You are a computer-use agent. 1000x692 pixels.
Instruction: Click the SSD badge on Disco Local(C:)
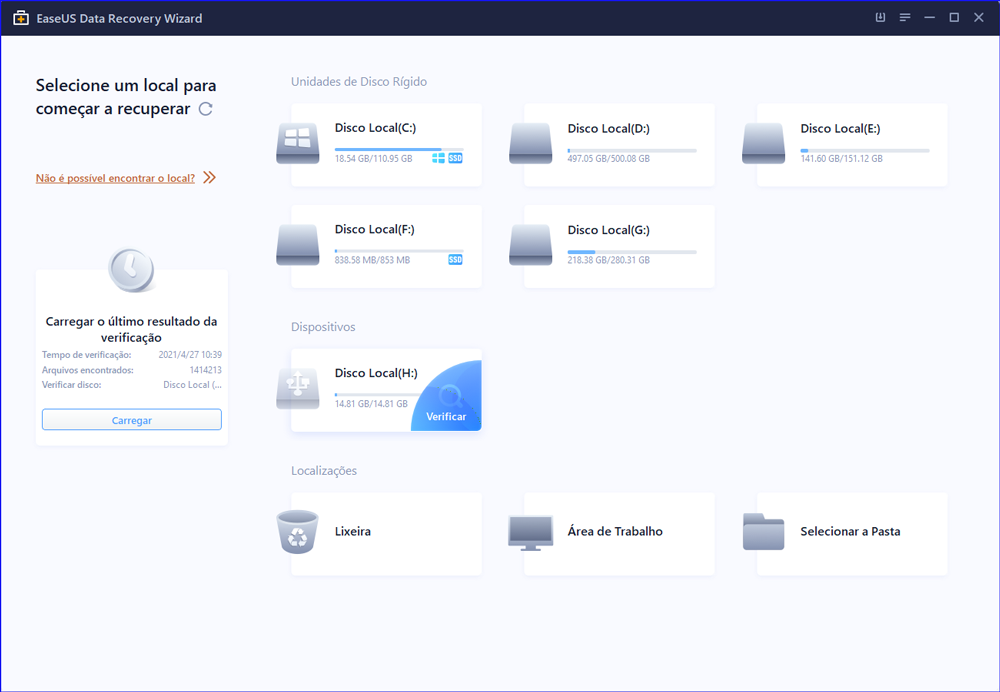(x=455, y=158)
